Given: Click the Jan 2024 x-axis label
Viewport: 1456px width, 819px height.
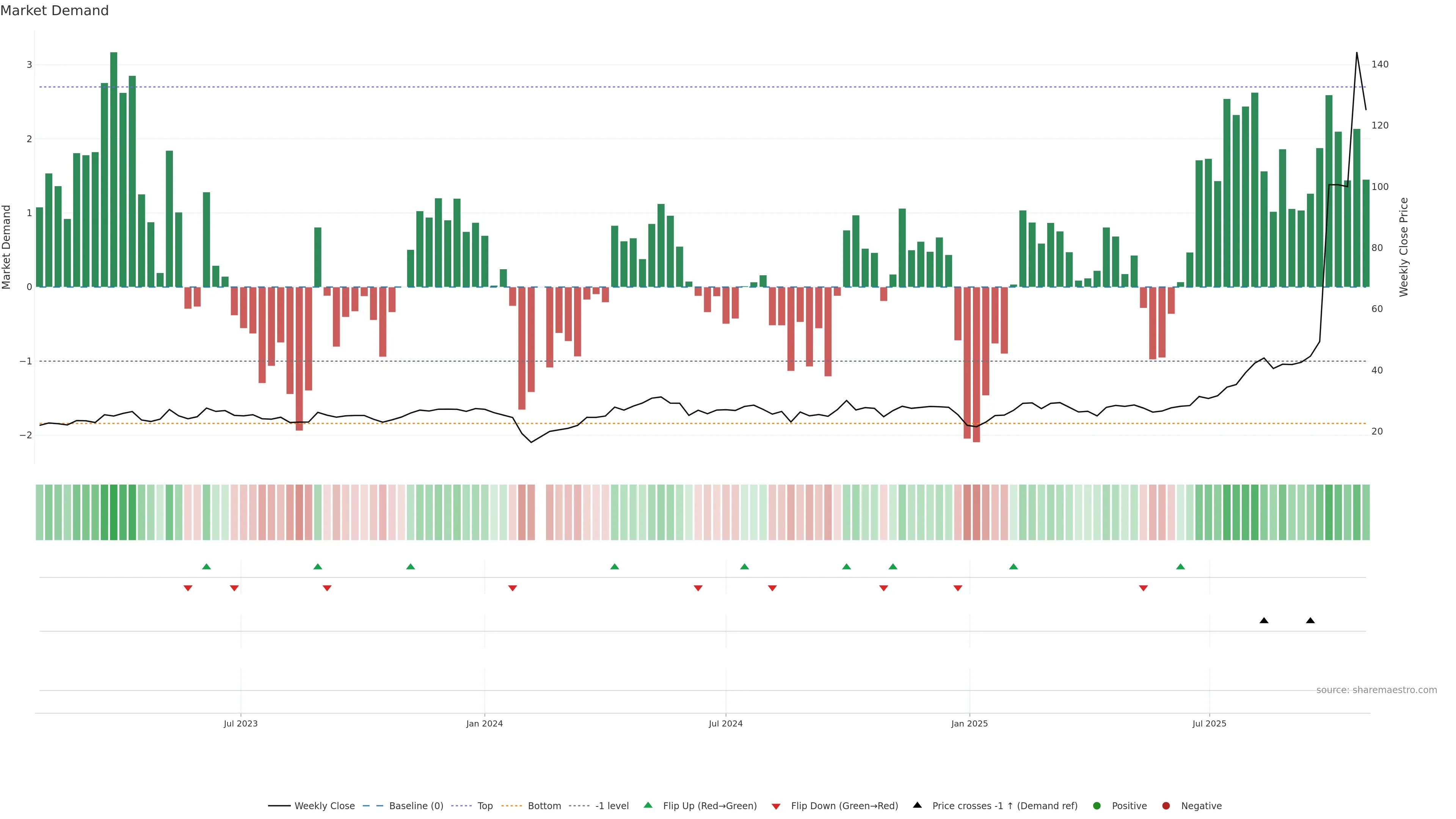Looking at the screenshot, I should [x=485, y=723].
